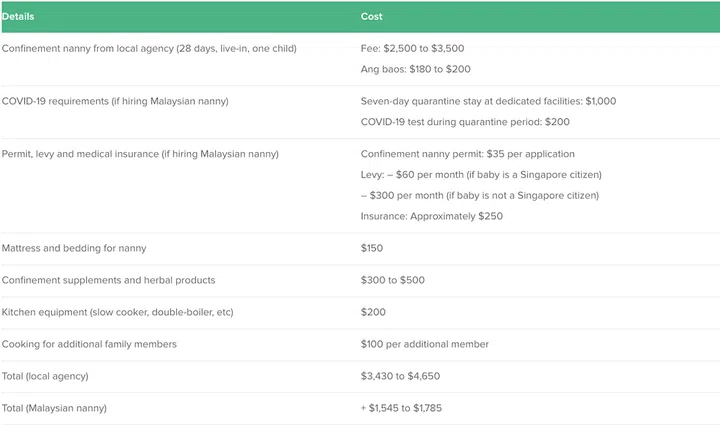This screenshot has width=720, height=425.
Task: Click the $200 kitchen equipment cost
Action: pos(371,312)
